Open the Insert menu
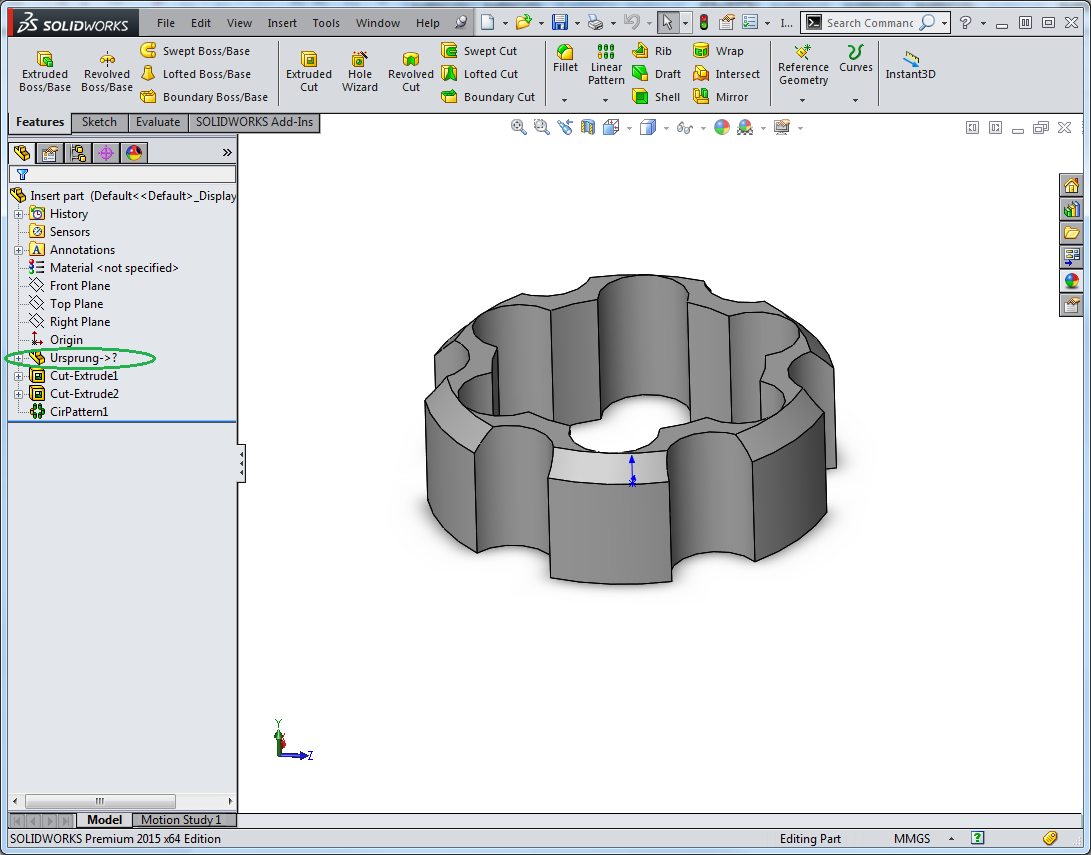Viewport: 1091px width, 855px height. click(282, 23)
